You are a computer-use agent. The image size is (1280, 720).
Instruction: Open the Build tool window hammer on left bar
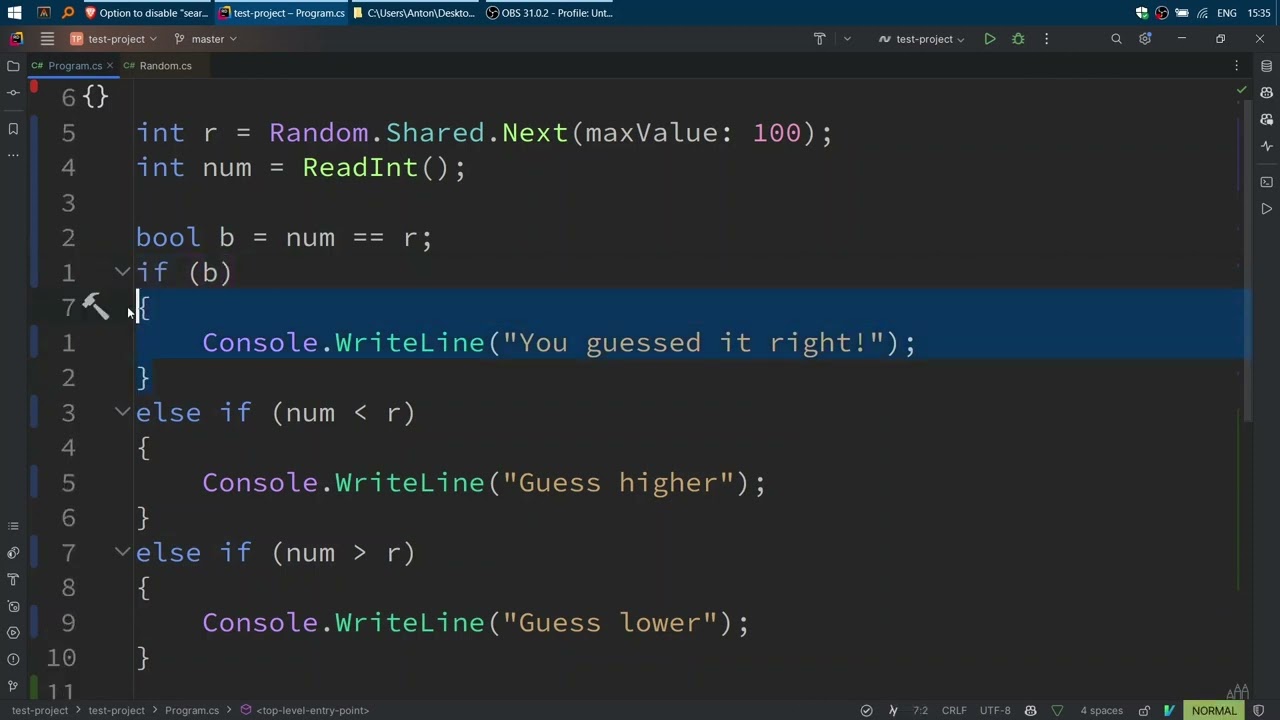tap(13, 579)
